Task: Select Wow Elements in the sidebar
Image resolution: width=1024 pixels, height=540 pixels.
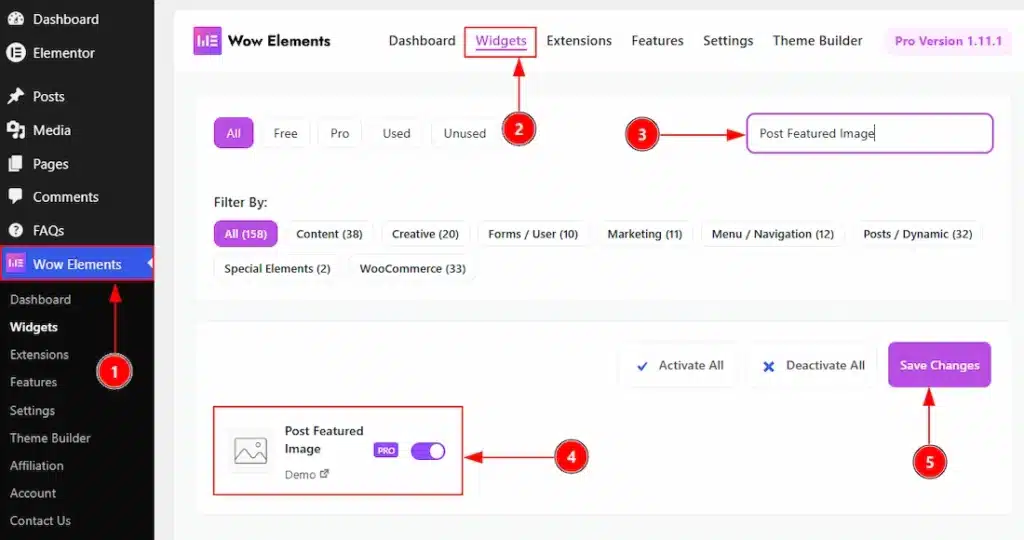Action: [77, 263]
